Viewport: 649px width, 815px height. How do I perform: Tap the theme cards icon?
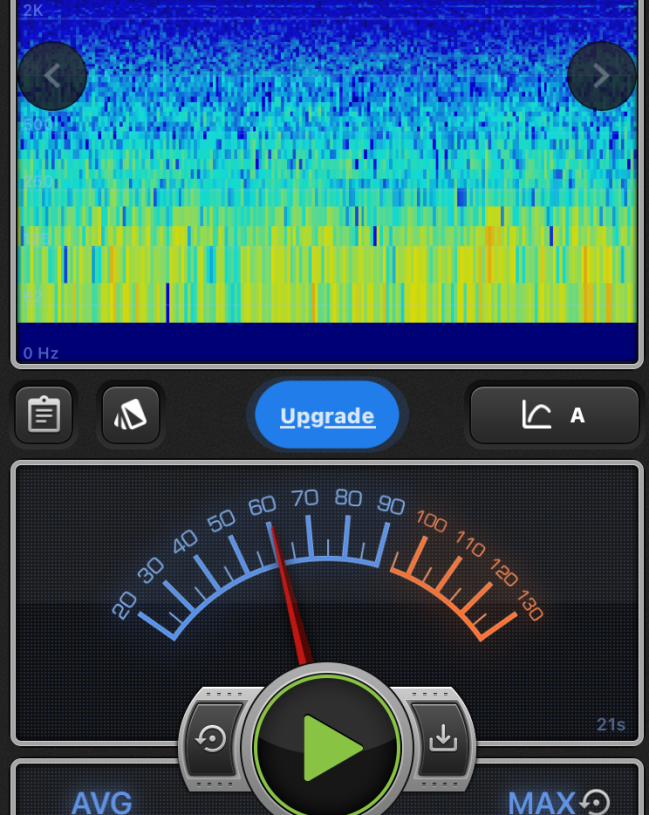tap(130, 415)
